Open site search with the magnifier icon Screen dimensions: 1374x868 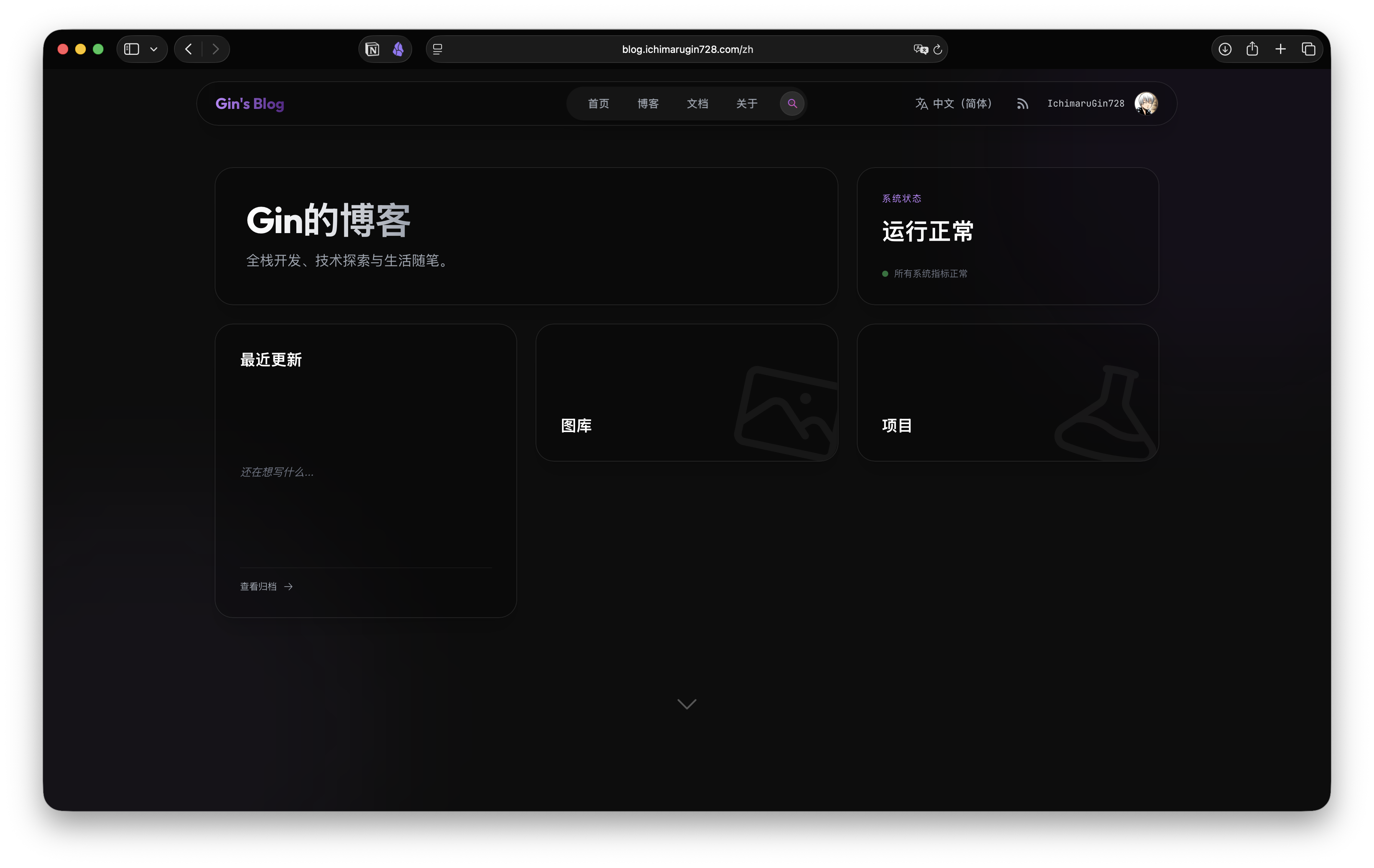[792, 103]
